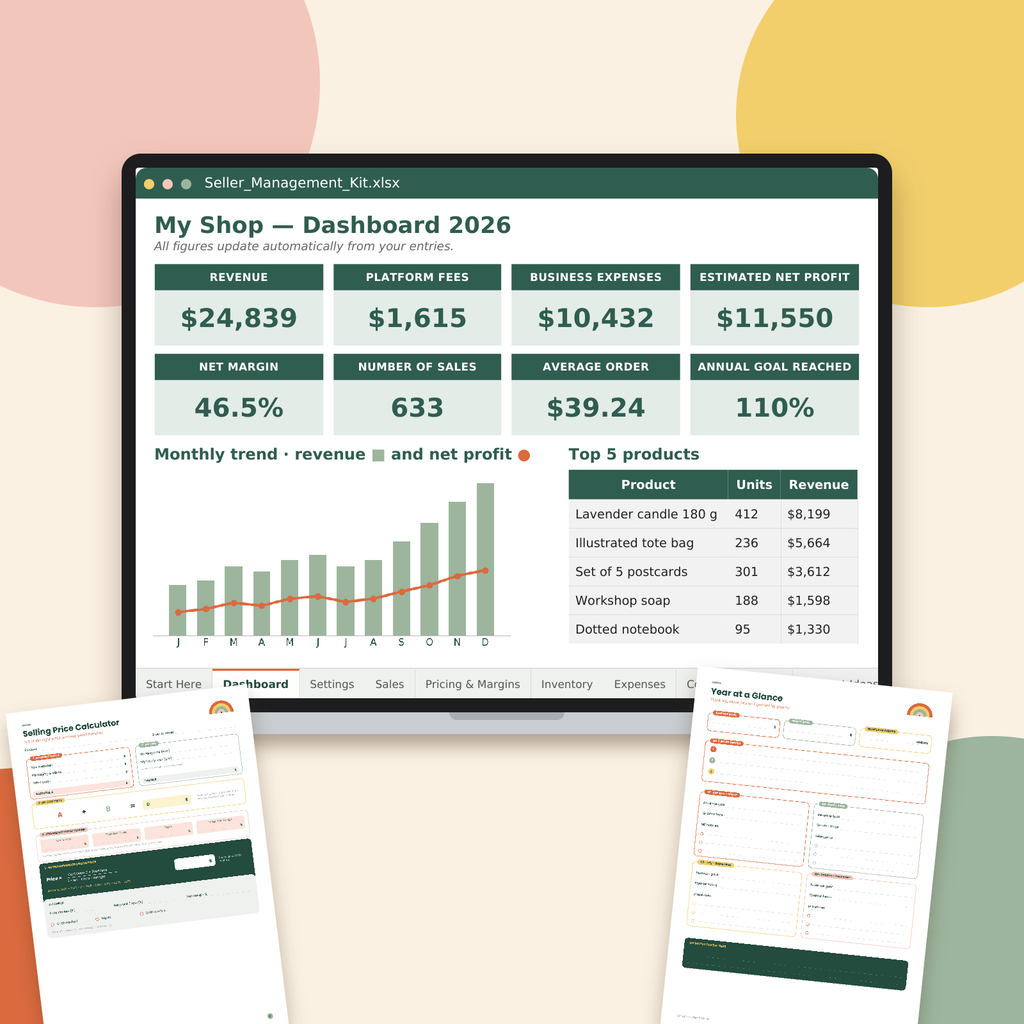
Task: Go to the Pricing & Margins tab
Action: [x=473, y=684]
